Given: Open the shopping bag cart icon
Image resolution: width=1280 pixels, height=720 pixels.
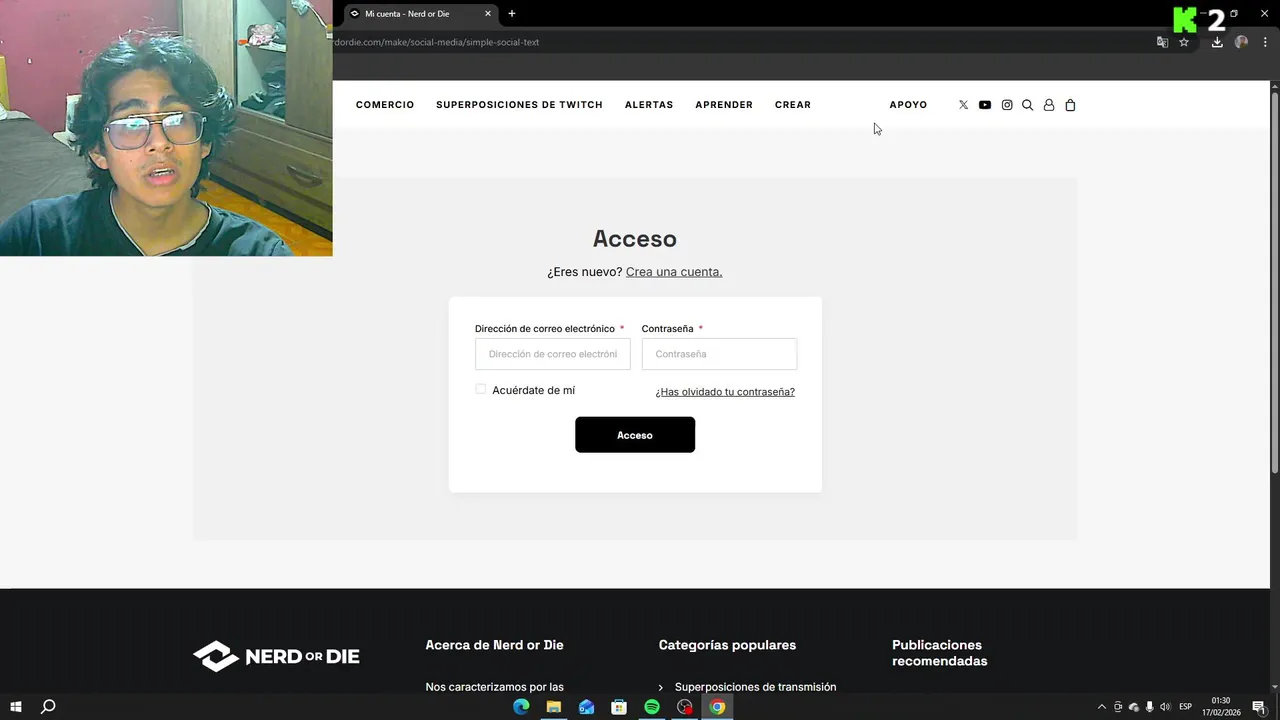Looking at the screenshot, I should [x=1070, y=105].
